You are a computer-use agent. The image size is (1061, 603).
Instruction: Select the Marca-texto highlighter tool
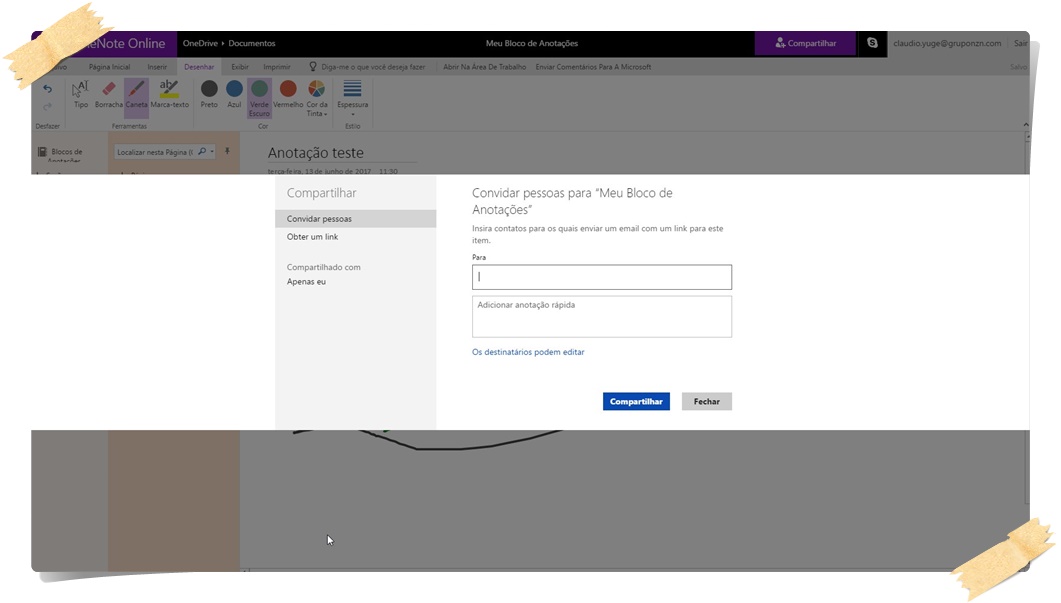169,94
